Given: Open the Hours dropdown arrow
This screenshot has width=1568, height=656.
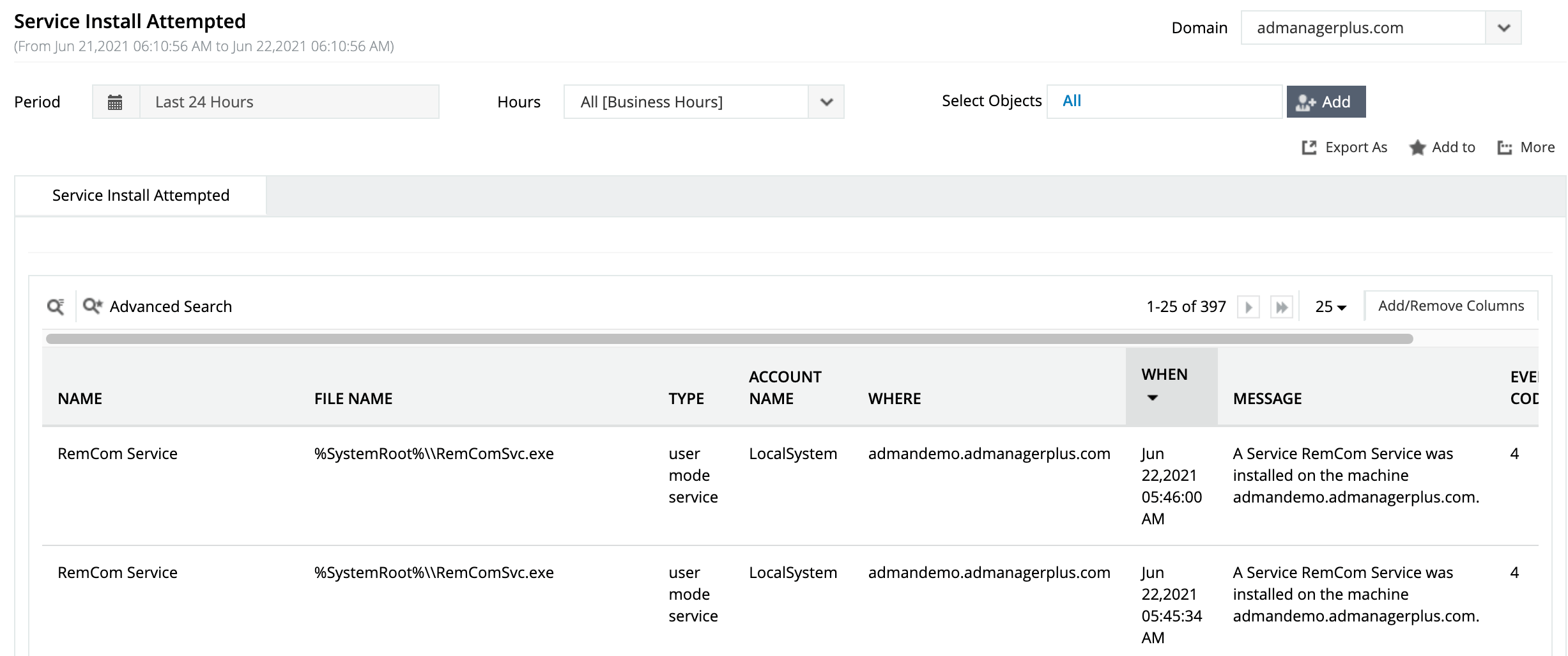Looking at the screenshot, I should [x=826, y=102].
